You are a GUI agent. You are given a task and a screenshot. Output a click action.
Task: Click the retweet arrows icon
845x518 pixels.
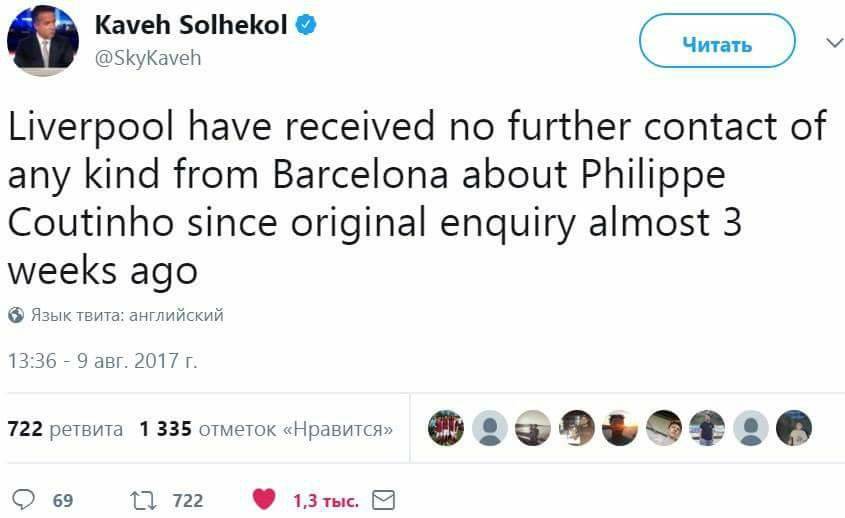[x=144, y=499]
